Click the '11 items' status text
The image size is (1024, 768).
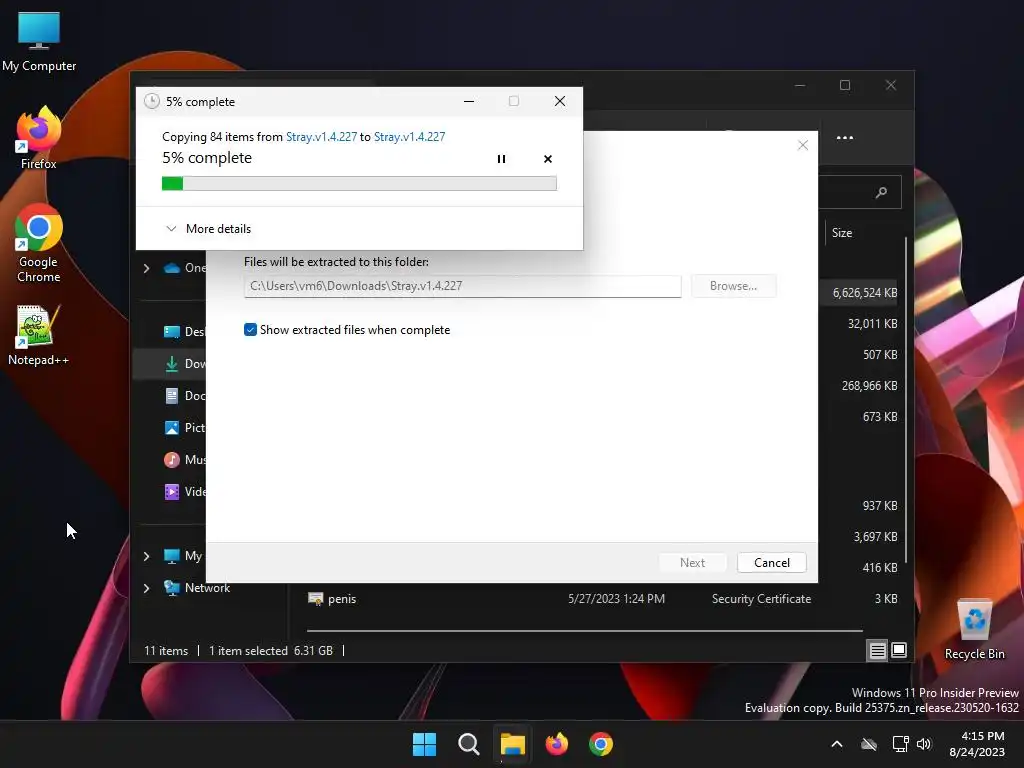click(x=166, y=650)
